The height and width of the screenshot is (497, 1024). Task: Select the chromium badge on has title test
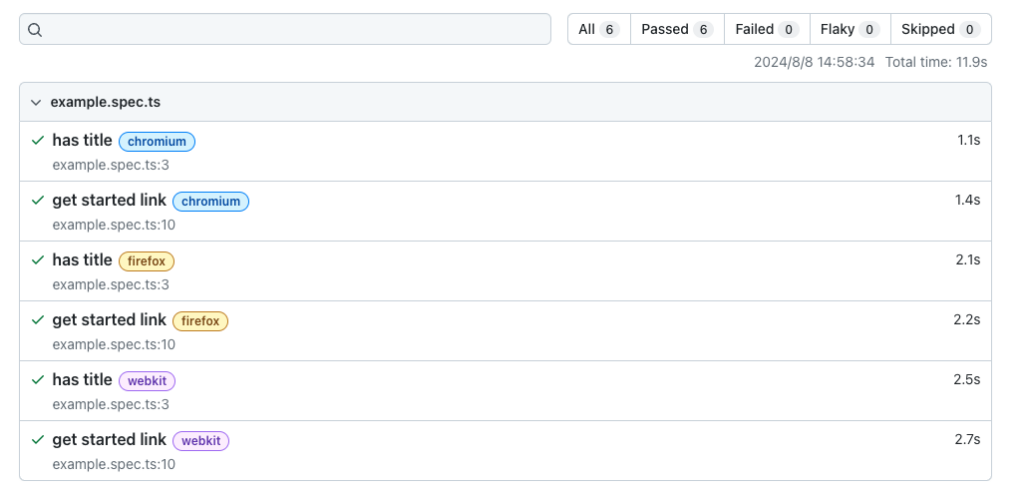pyautogui.click(x=157, y=142)
